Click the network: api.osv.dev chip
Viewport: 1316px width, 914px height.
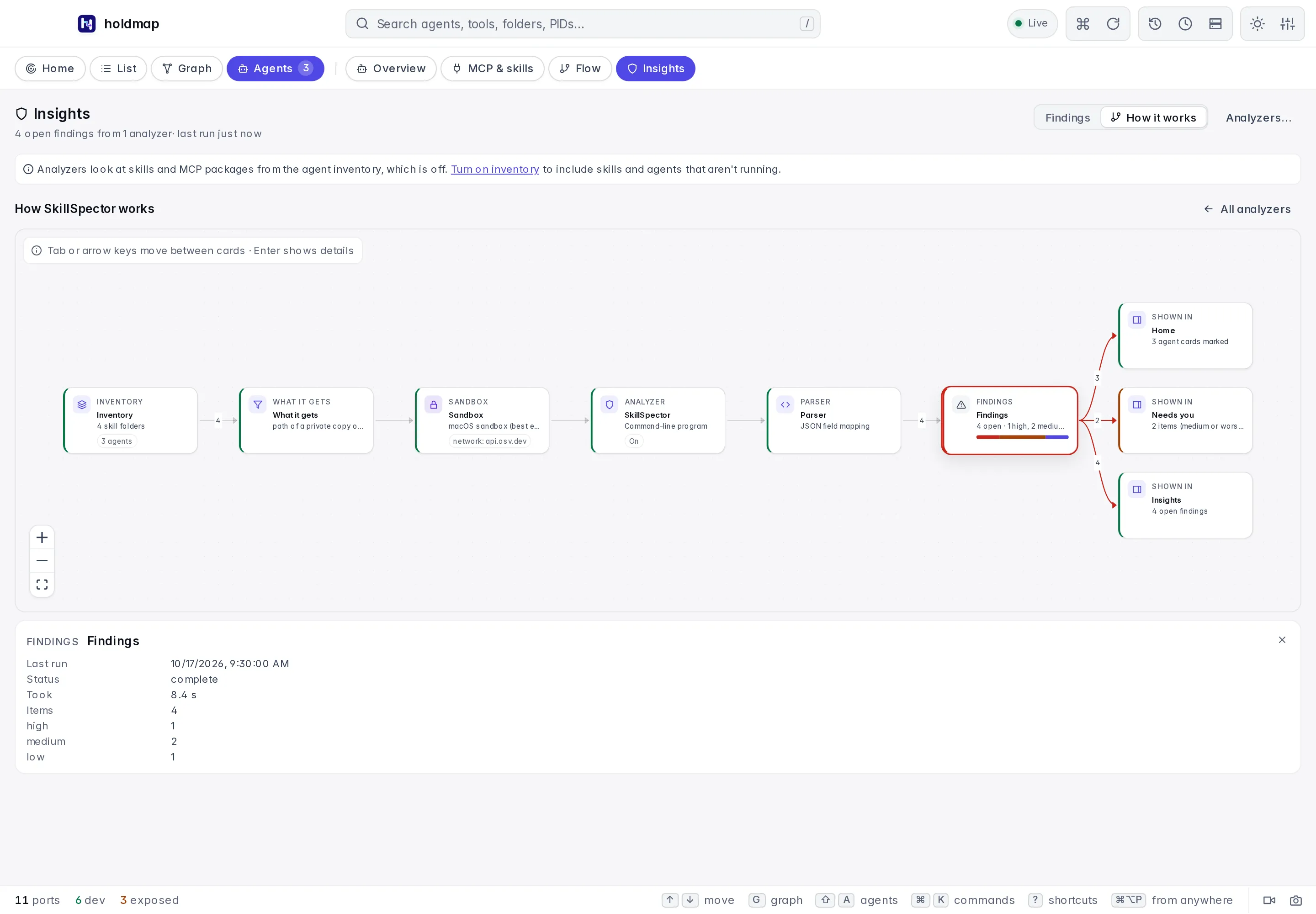[490, 441]
